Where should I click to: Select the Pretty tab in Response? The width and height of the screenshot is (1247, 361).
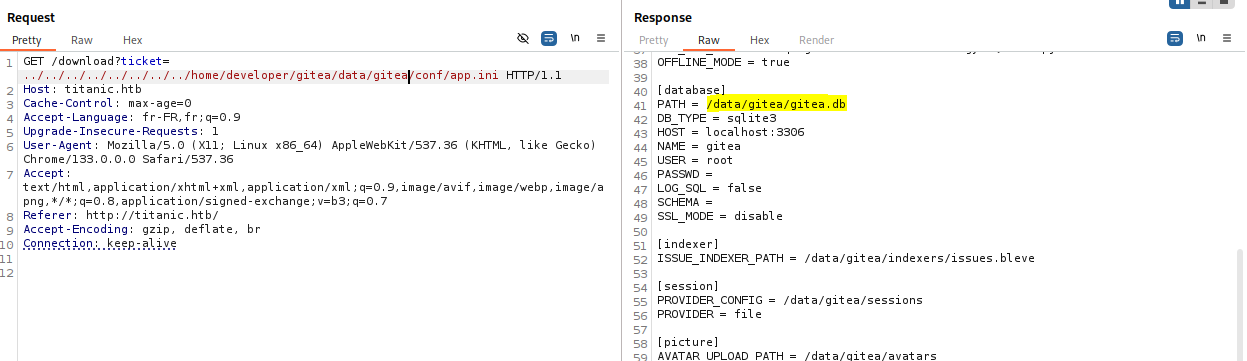[654, 40]
